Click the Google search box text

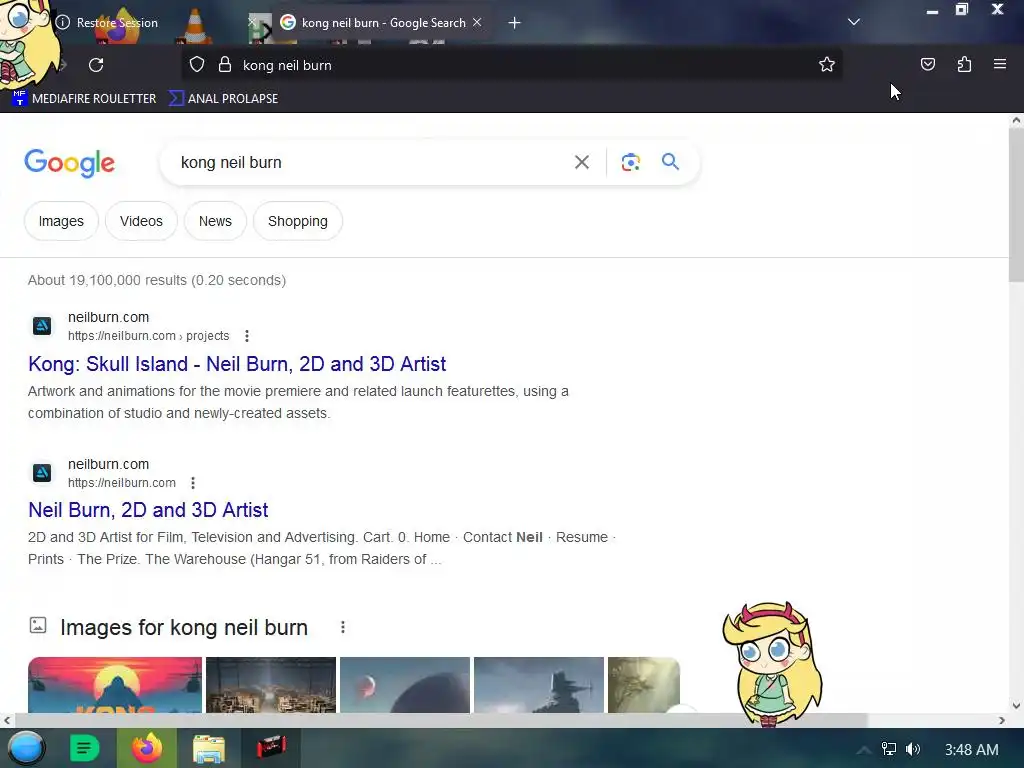click(x=231, y=163)
